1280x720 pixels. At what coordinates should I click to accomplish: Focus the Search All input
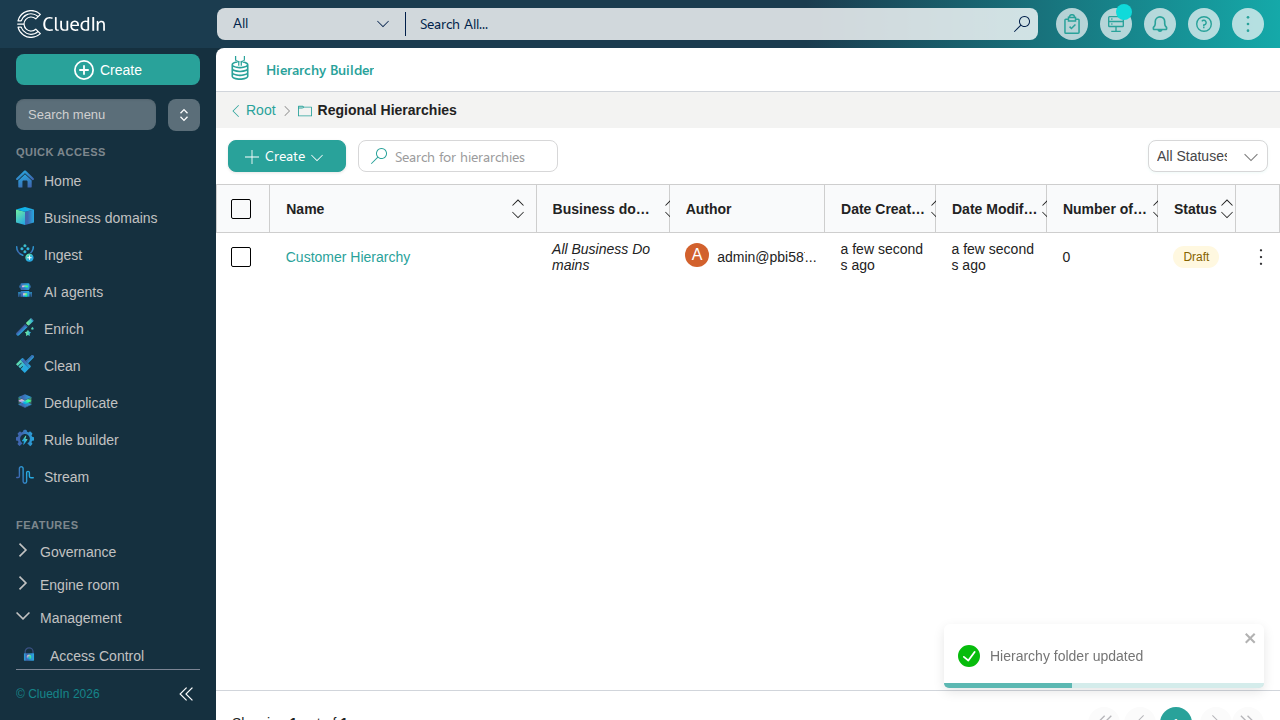(x=710, y=24)
